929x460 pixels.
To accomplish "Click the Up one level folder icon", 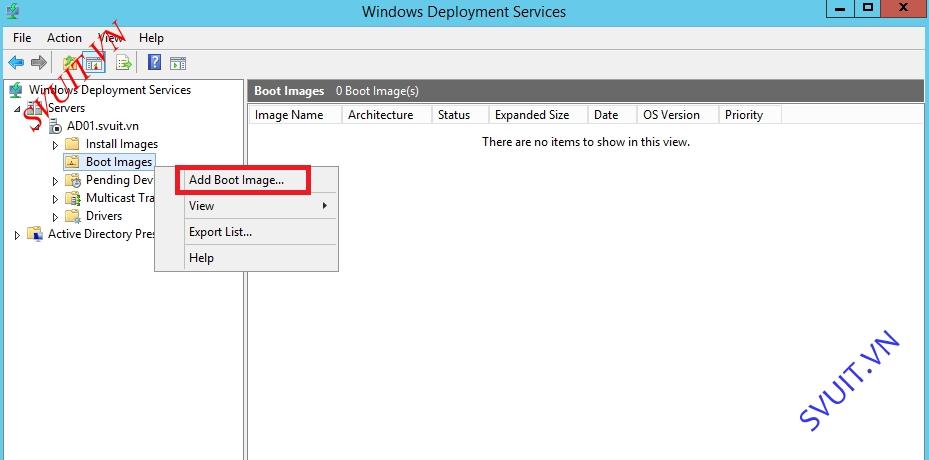I will tap(70, 62).
